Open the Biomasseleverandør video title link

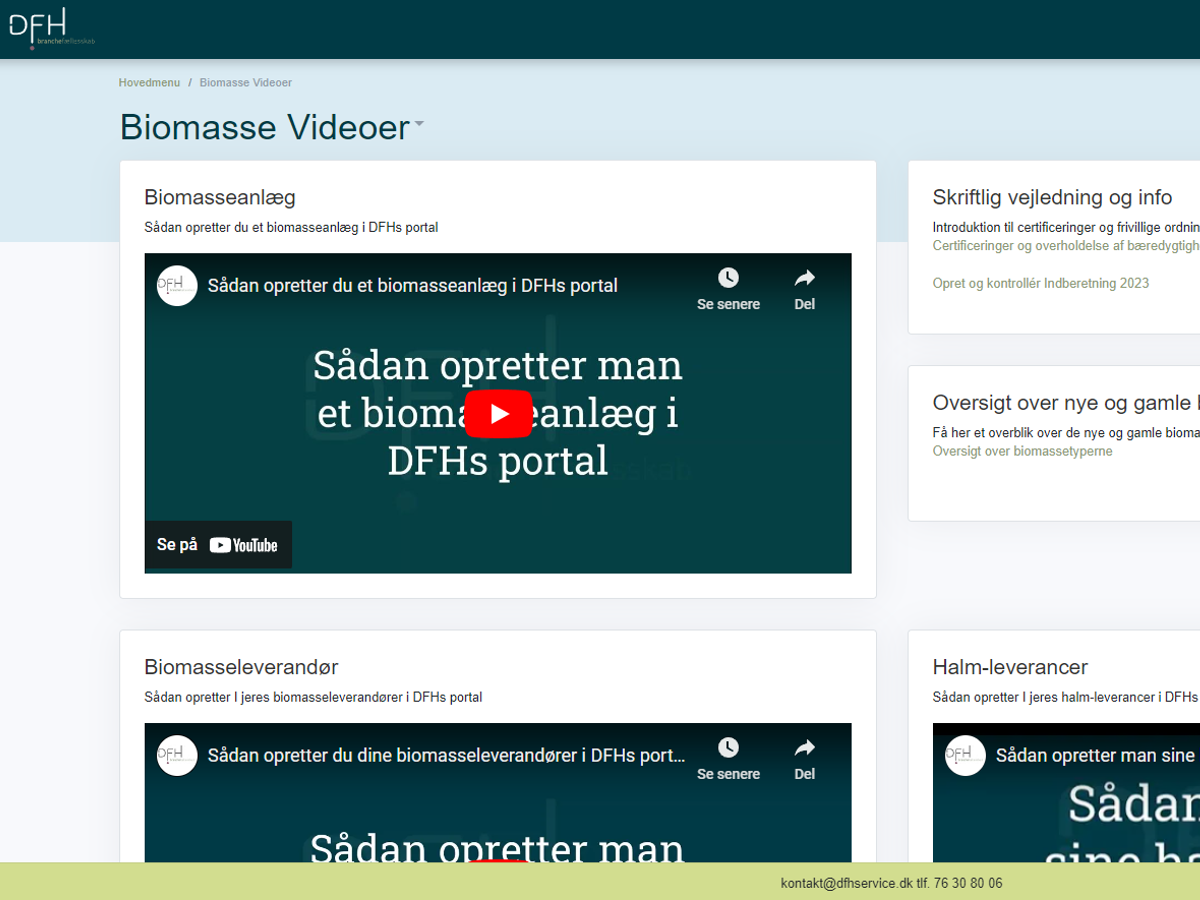tap(446, 756)
